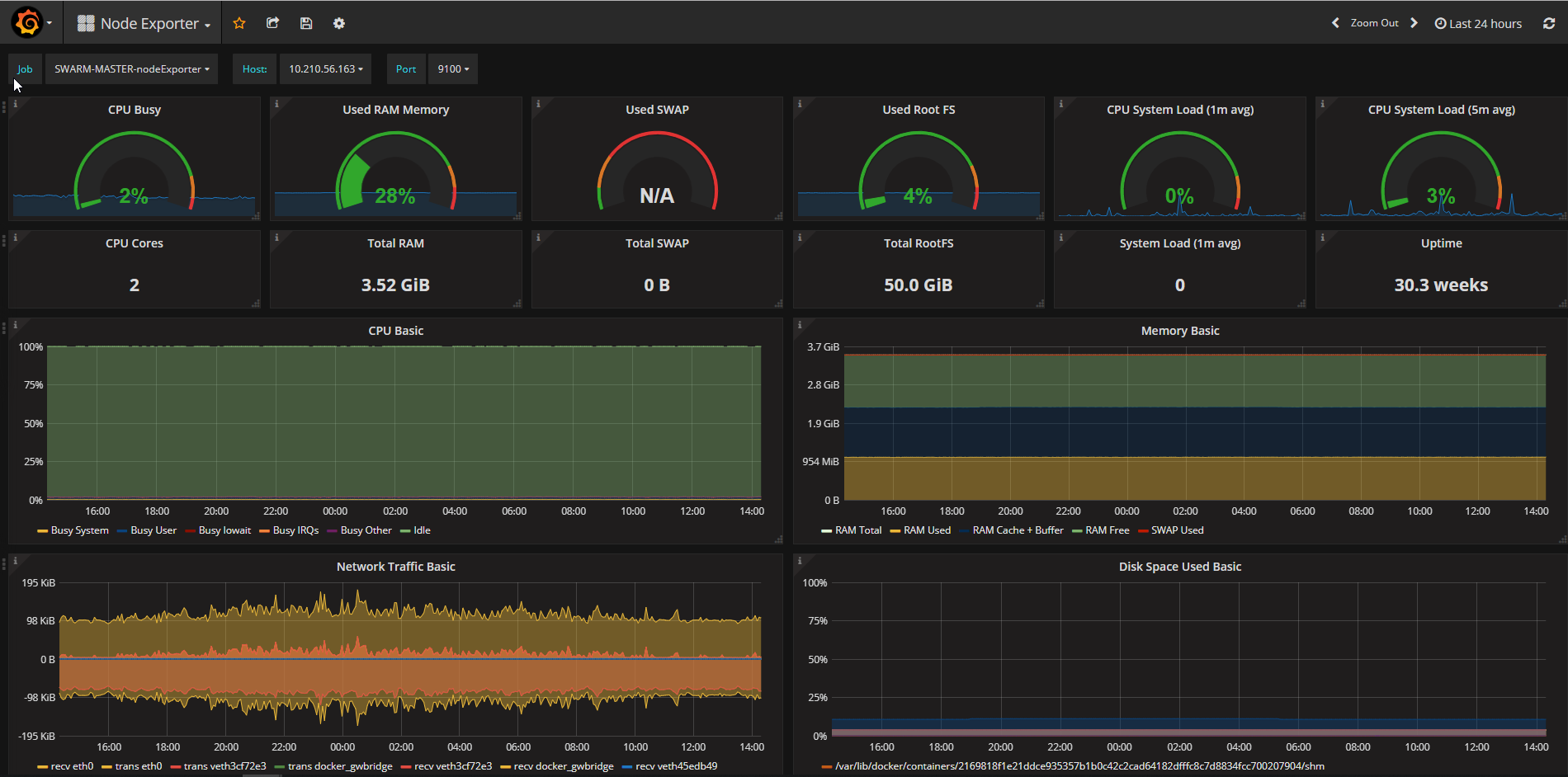This screenshot has width=1568, height=777.
Task: Toggle the Idle series in CPU Basic legend
Action: point(422,530)
